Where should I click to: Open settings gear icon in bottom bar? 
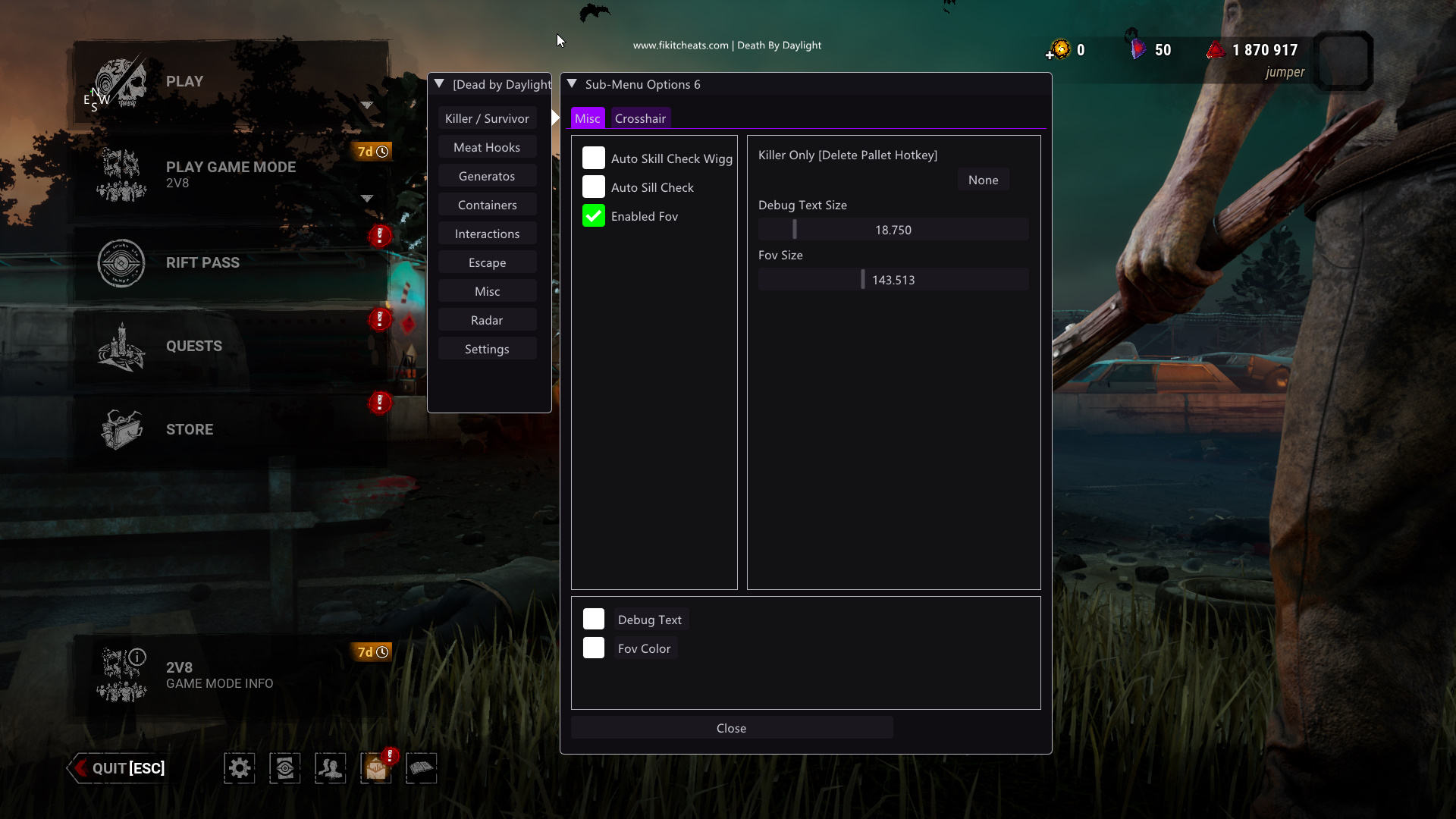240,768
